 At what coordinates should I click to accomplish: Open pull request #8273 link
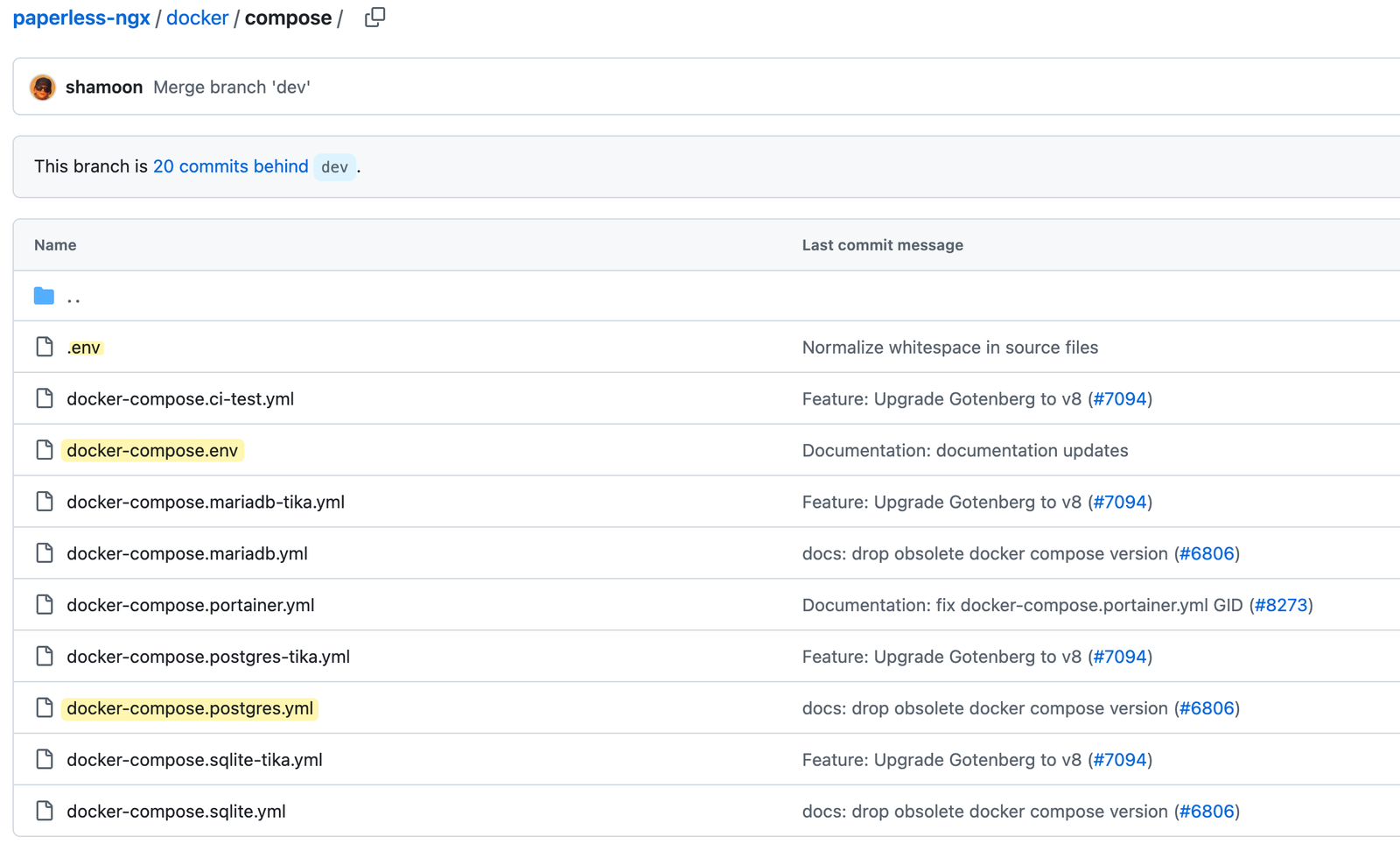(x=1283, y=604)
